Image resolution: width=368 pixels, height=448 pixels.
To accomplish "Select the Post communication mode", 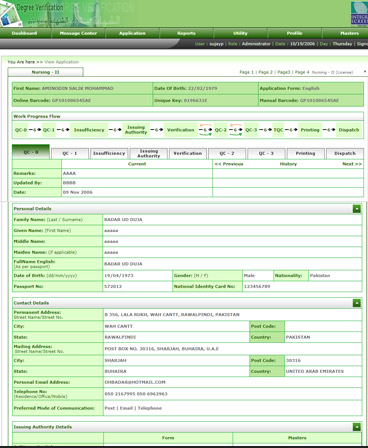I will click(109, 408).
